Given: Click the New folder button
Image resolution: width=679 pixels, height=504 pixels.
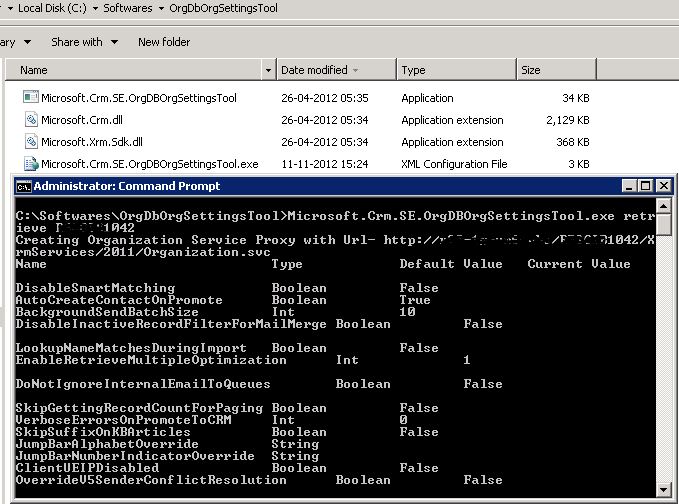Looking at the screenshot, I should click(164, 42).
